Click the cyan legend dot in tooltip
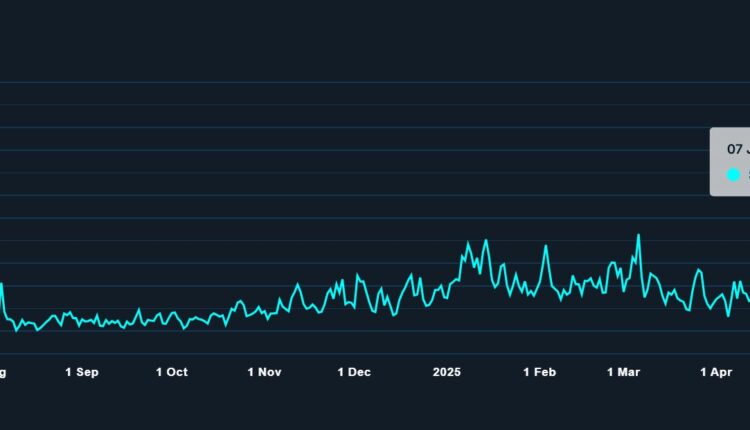 pos(733,175)
